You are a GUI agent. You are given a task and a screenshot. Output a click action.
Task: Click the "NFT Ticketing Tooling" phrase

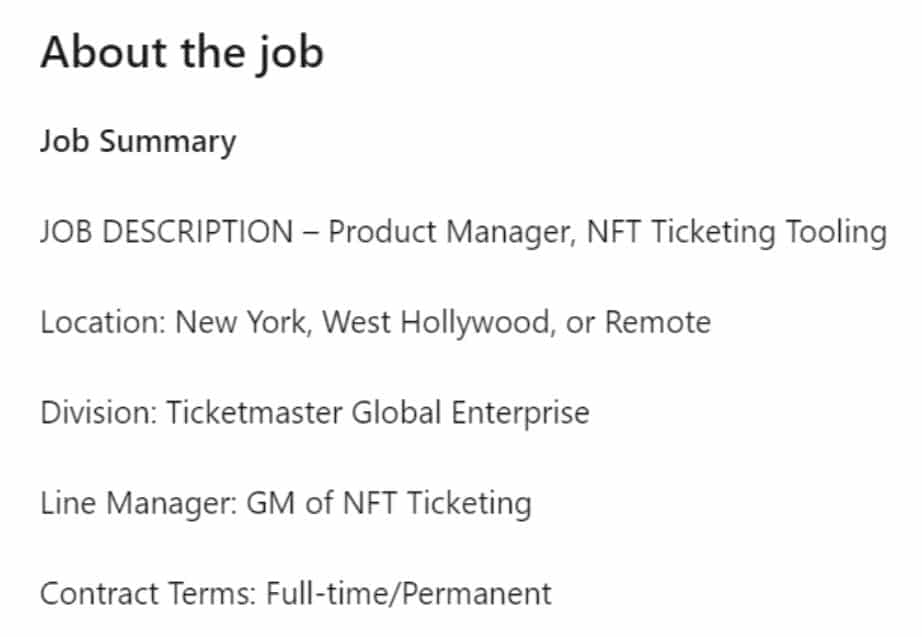[x=737, y=233]
